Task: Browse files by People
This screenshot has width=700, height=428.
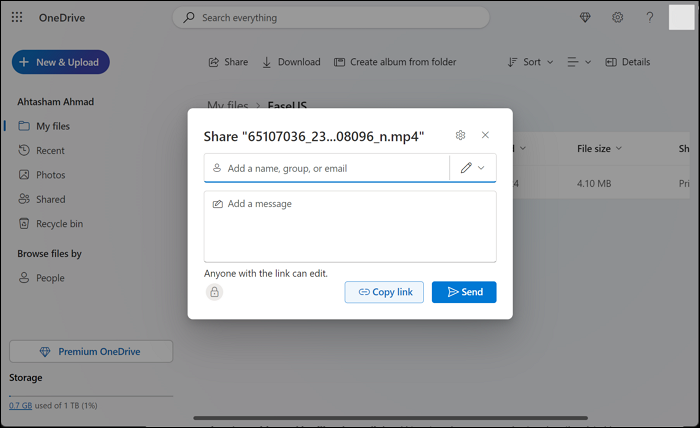Action: point(41,278)
